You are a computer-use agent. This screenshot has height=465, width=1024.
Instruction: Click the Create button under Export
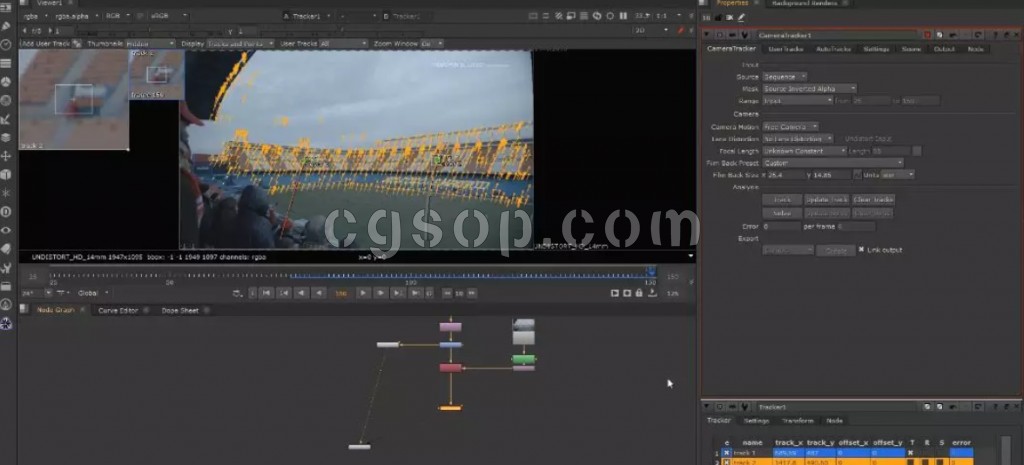pos(836,250)
